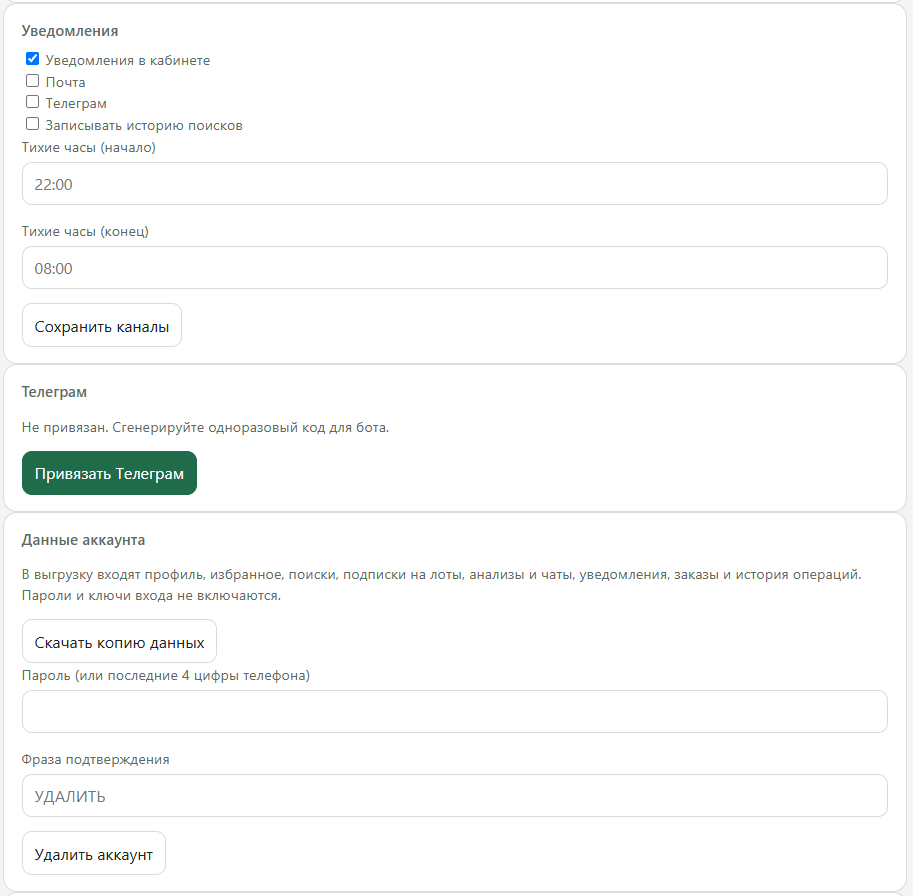913x896 pixels.
Task: Click the green 'Привязать Телеграм' button
Action: [109, 473]
